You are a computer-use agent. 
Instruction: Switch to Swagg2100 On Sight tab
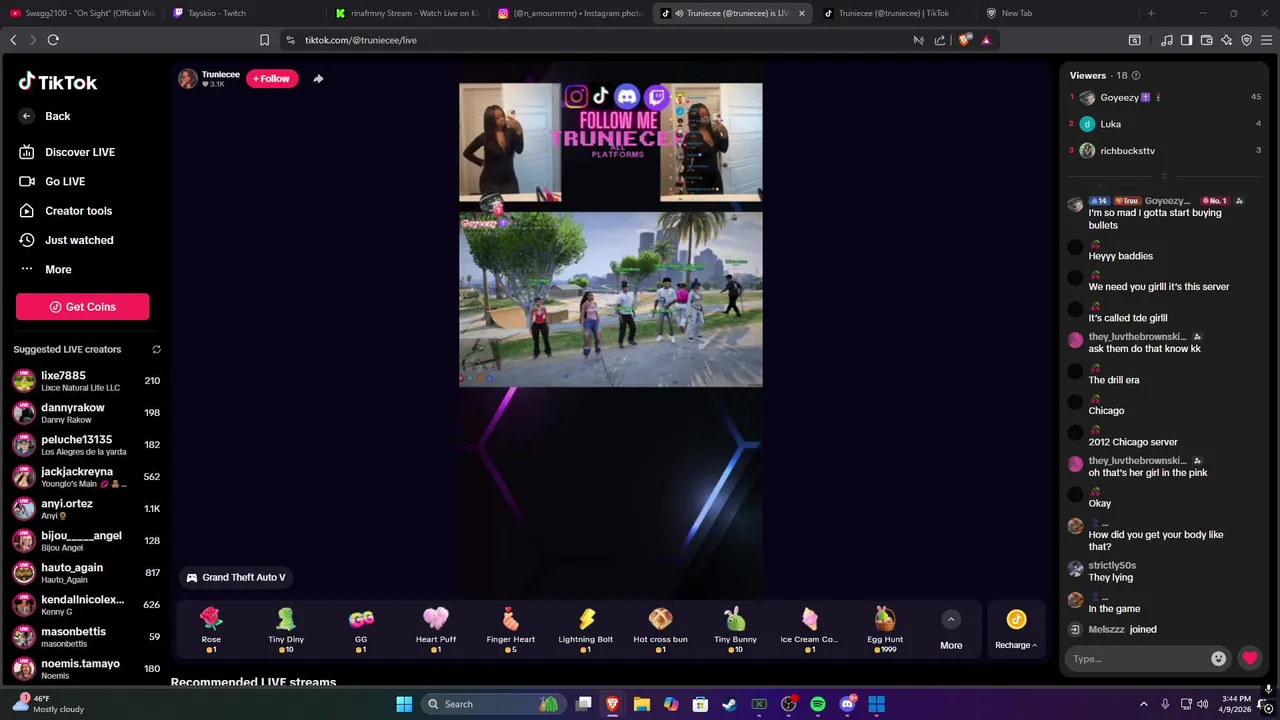point(82,13)
